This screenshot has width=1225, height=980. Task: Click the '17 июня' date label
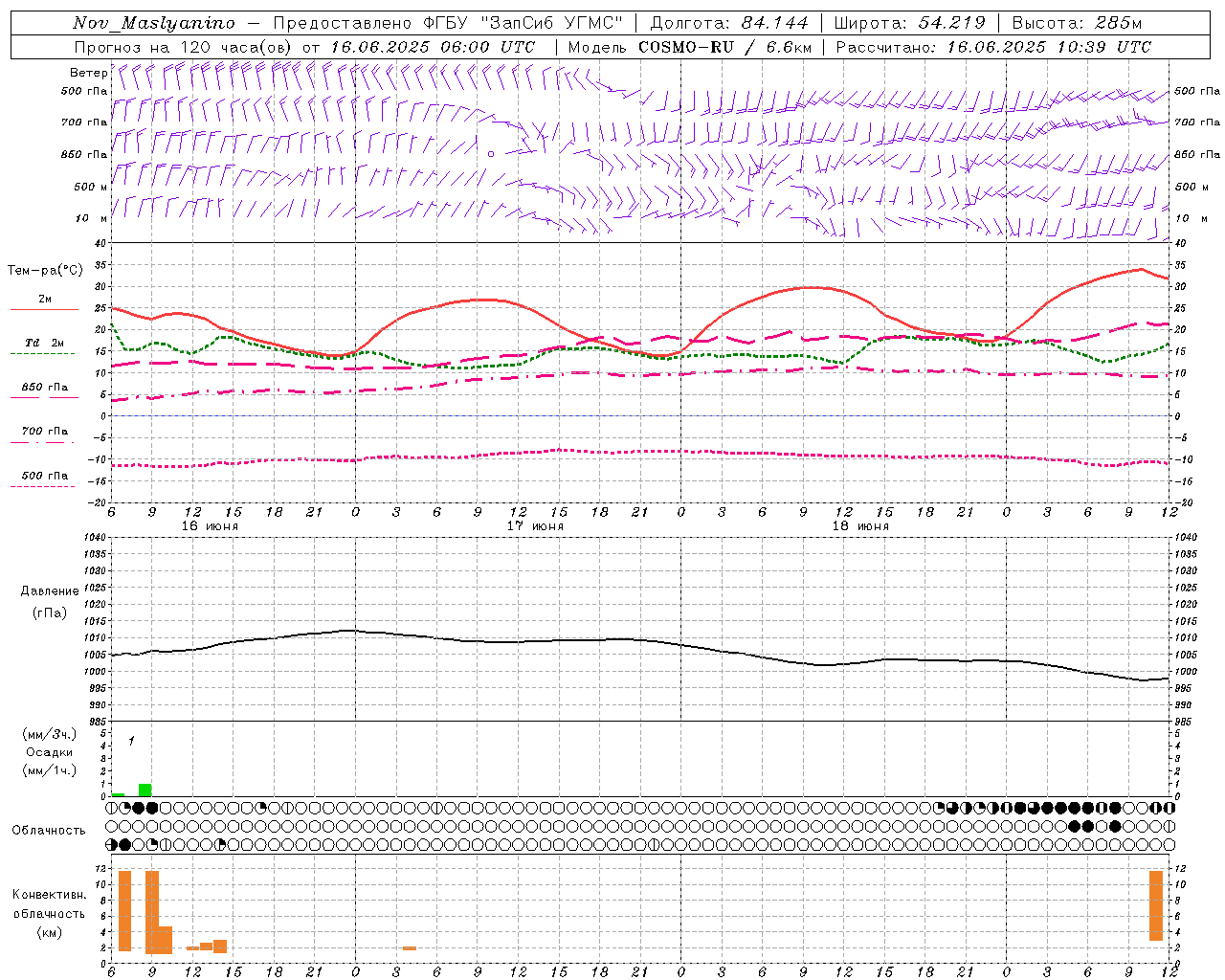(x=535, y=526)
